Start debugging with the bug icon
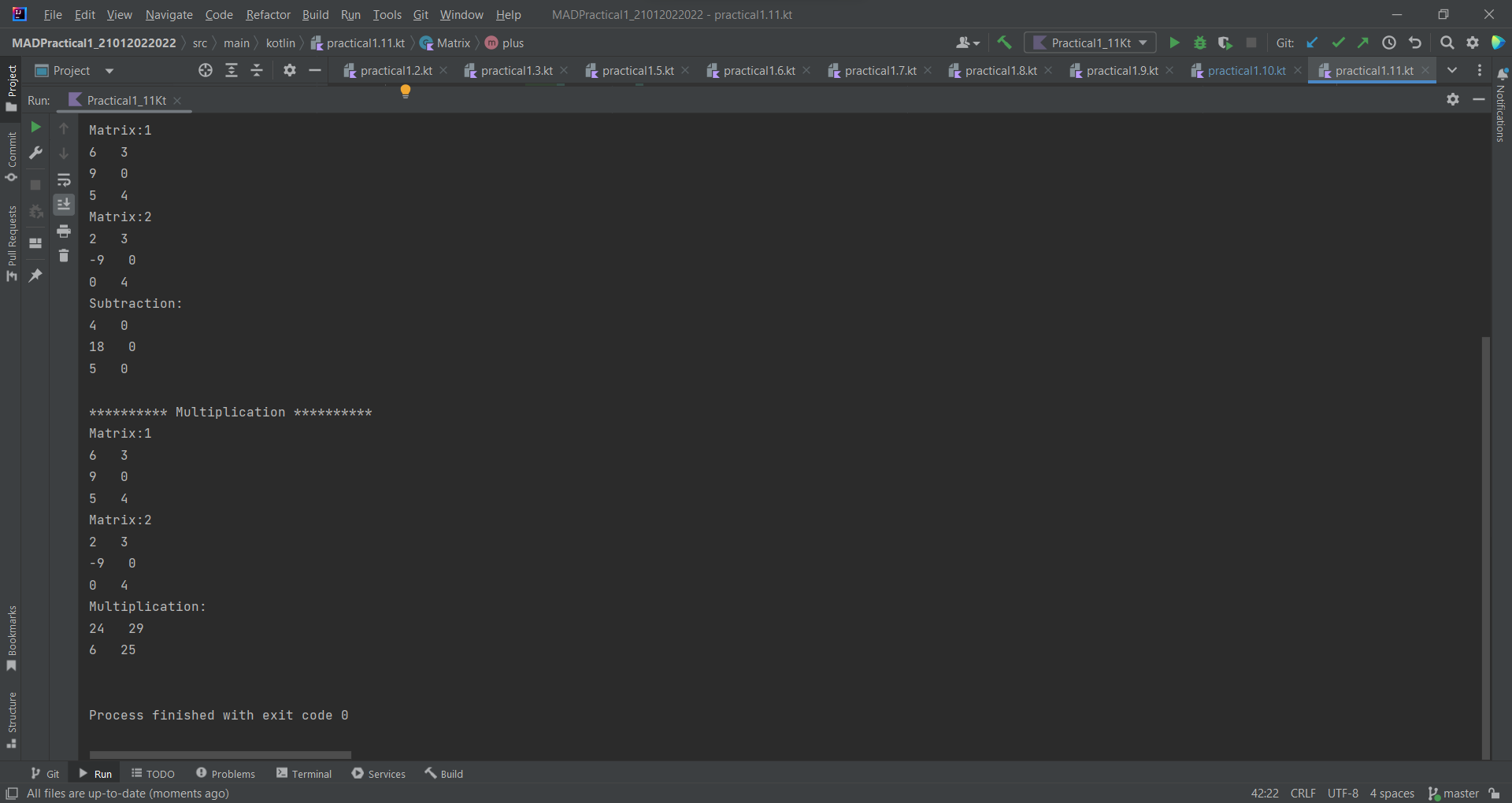This screenshot has width=1512, height=803. (1200, 43)
